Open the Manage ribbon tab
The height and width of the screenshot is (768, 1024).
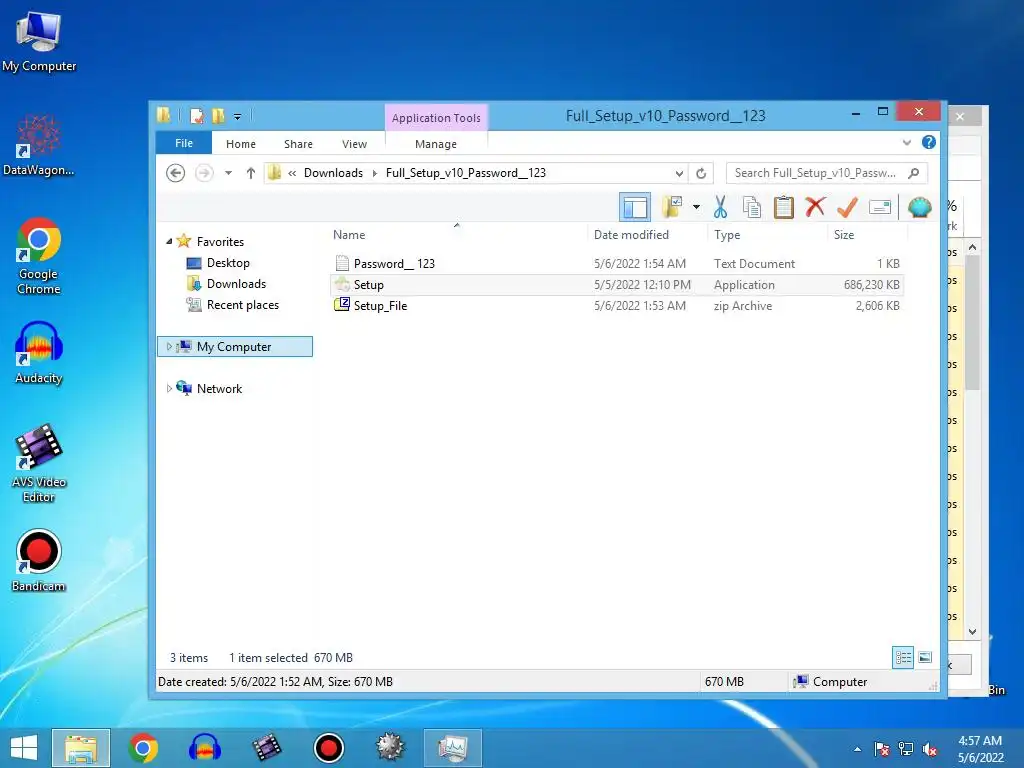point(436,144)
